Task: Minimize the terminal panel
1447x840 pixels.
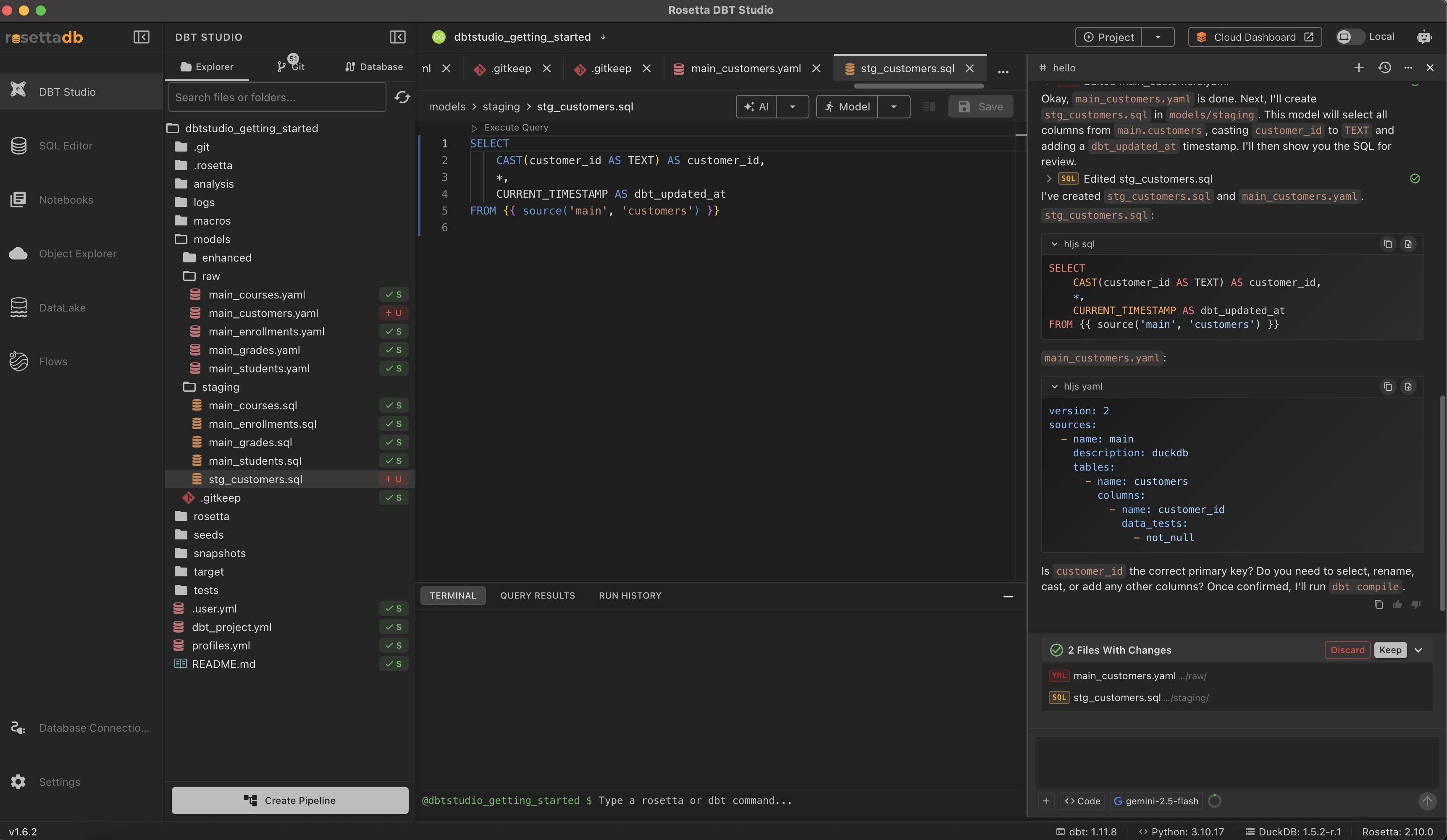Action: (1008, 596)
